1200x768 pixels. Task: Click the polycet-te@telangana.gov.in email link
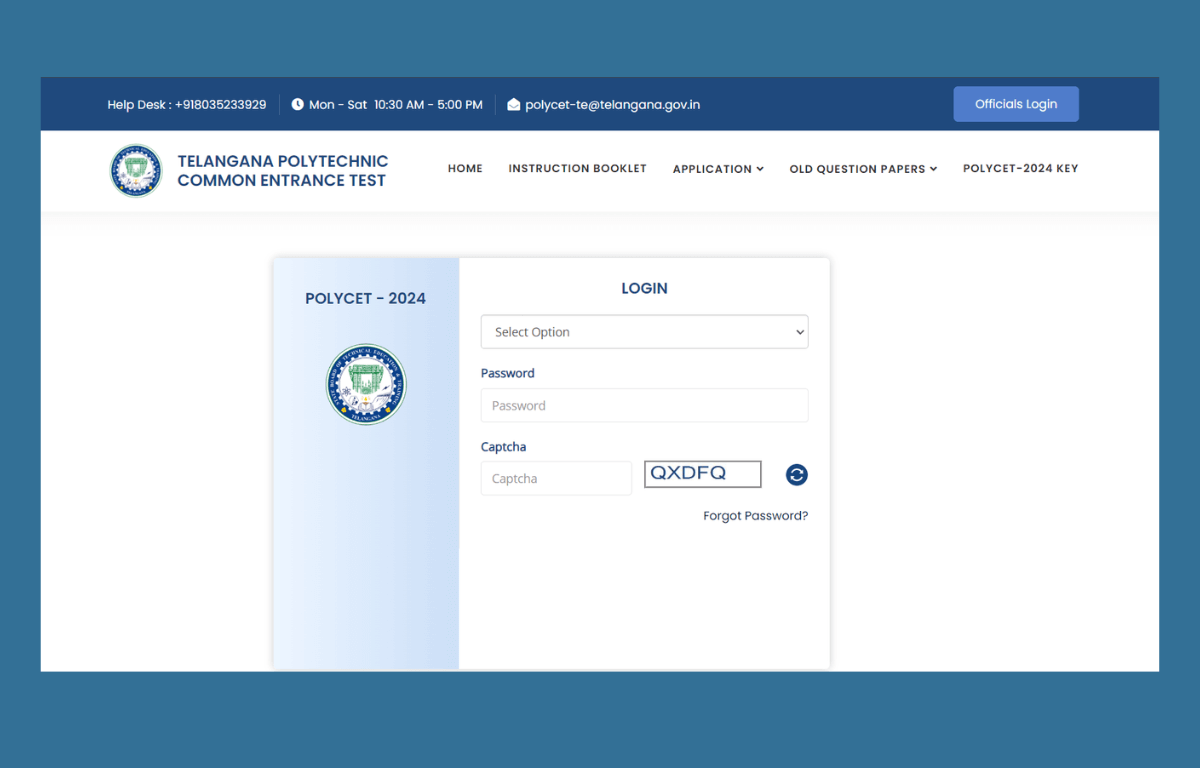[612, 104]
